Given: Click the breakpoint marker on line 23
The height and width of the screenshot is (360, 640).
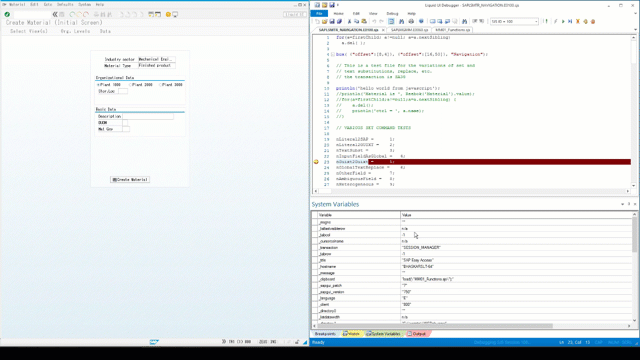Looking at the screenshot, I should pos(316,162).
